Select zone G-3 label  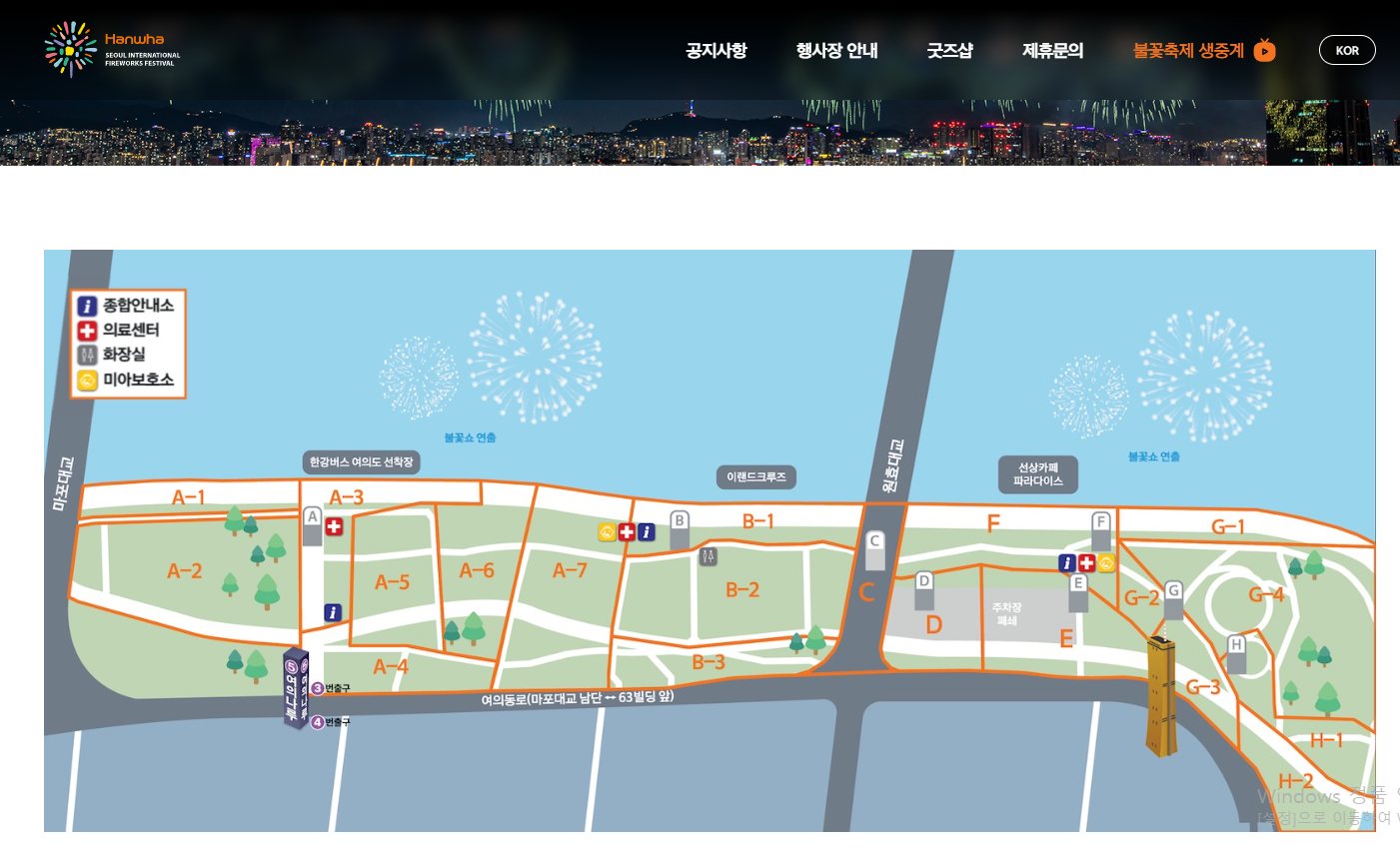[1203, 686]
